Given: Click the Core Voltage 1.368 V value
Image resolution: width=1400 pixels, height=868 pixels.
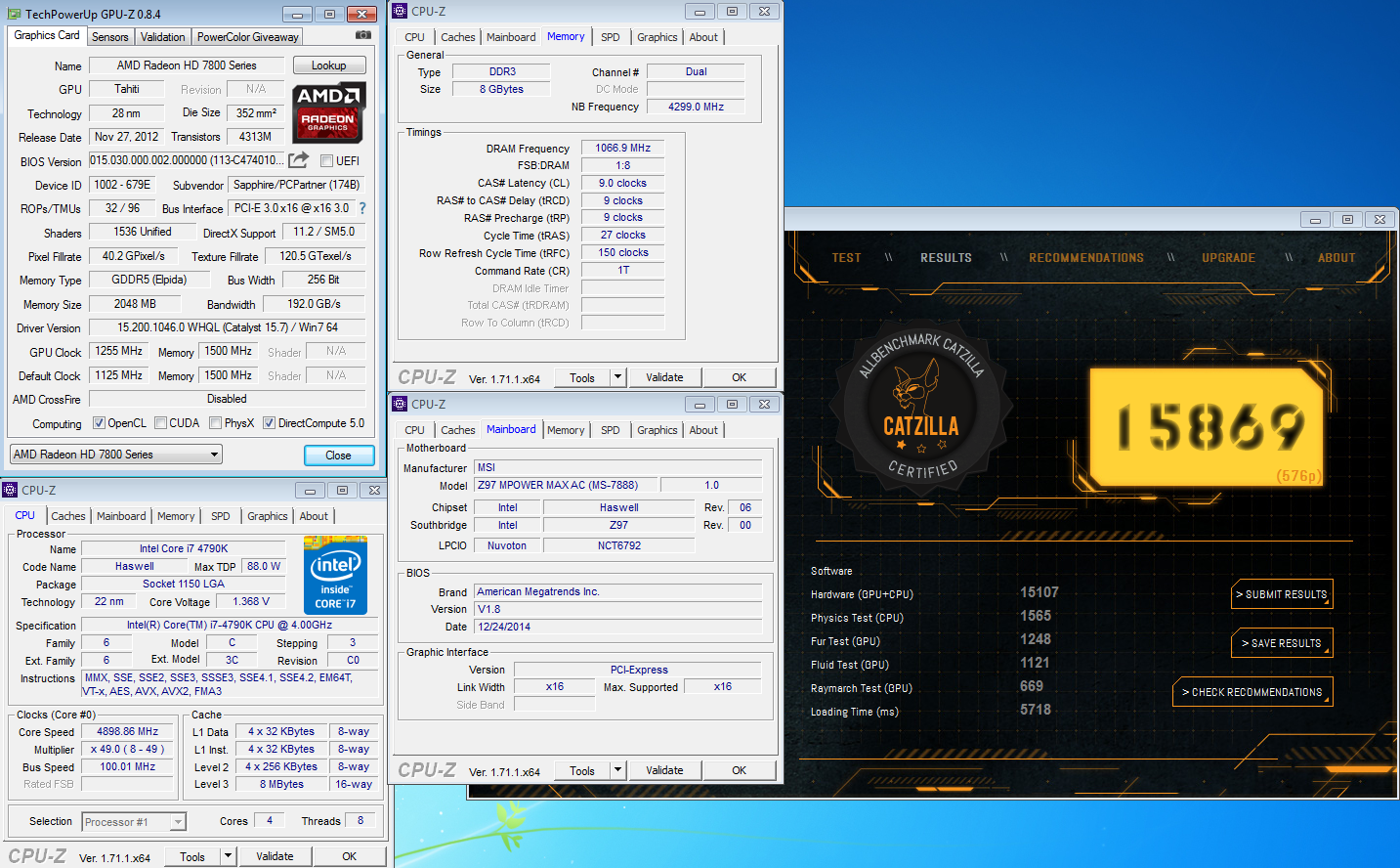Looking at the screenshot, I should click(x=251, y=601).
